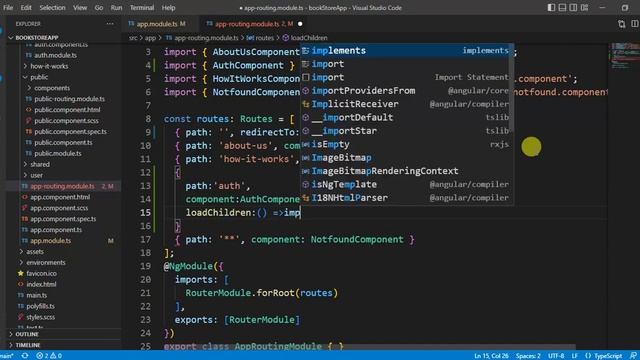Expand assets folder
The height and width of the screenshot is (360, 640).
pos(35,252)
